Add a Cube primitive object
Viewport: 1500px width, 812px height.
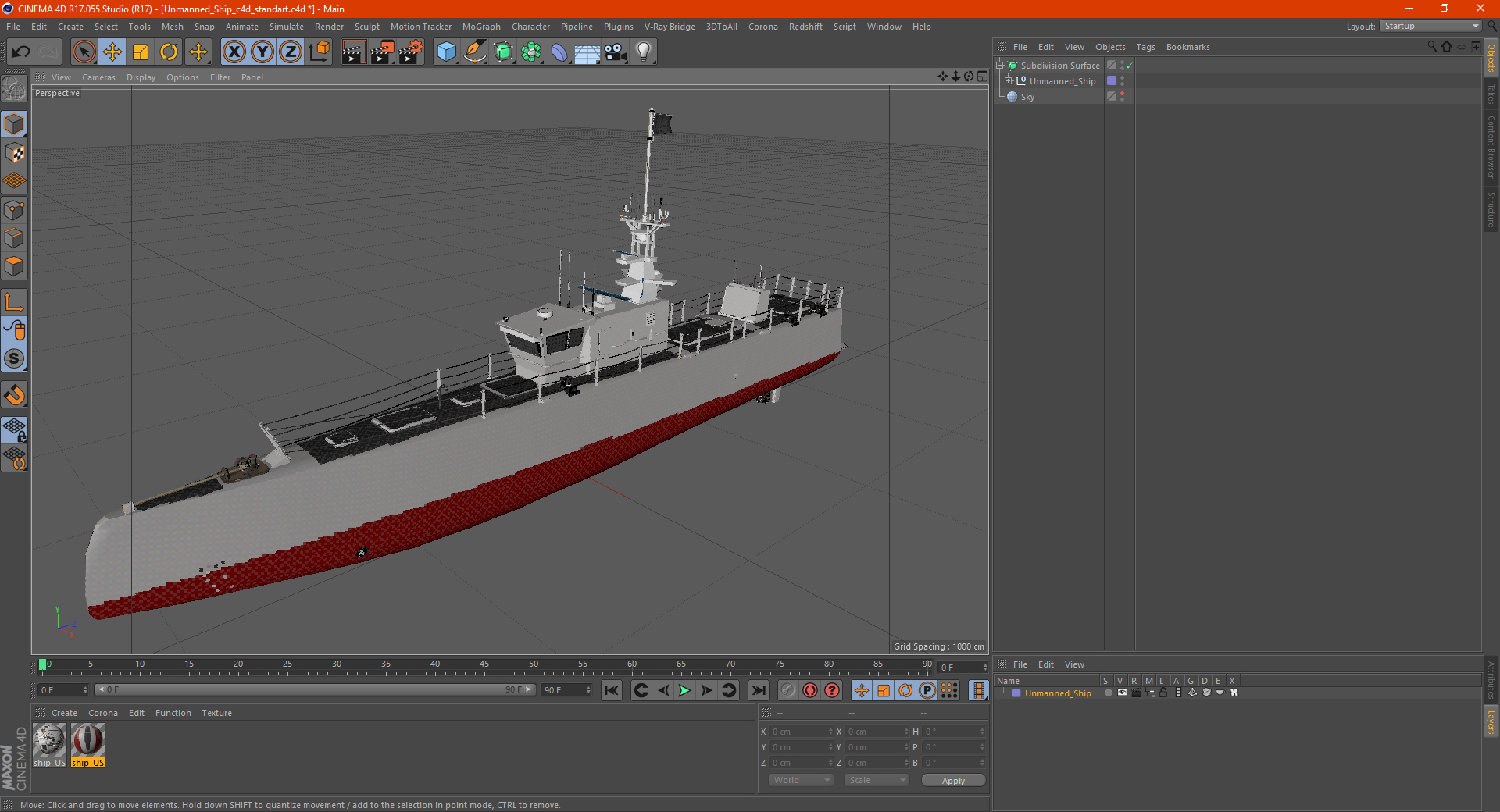click(446, 52)
